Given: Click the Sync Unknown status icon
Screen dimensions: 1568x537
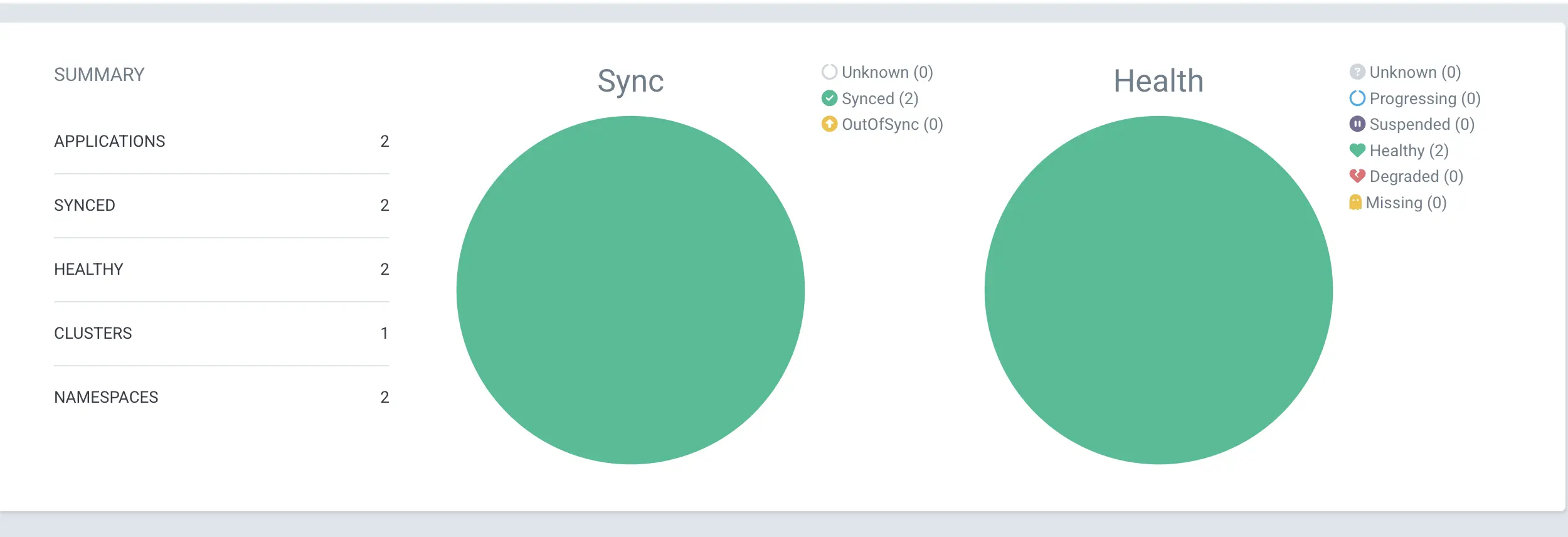Looking at the screenshot, I should [829, 72].
